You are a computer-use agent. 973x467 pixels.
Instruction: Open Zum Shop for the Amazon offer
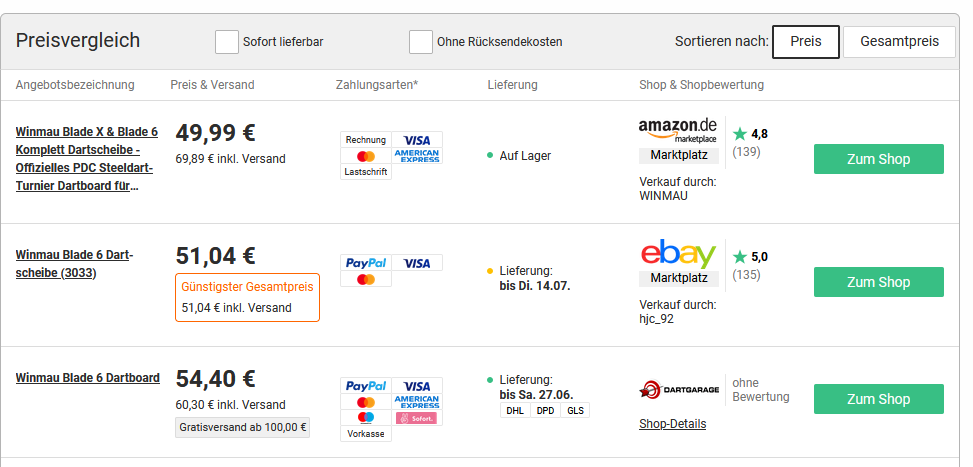click(x=879, y=159)
